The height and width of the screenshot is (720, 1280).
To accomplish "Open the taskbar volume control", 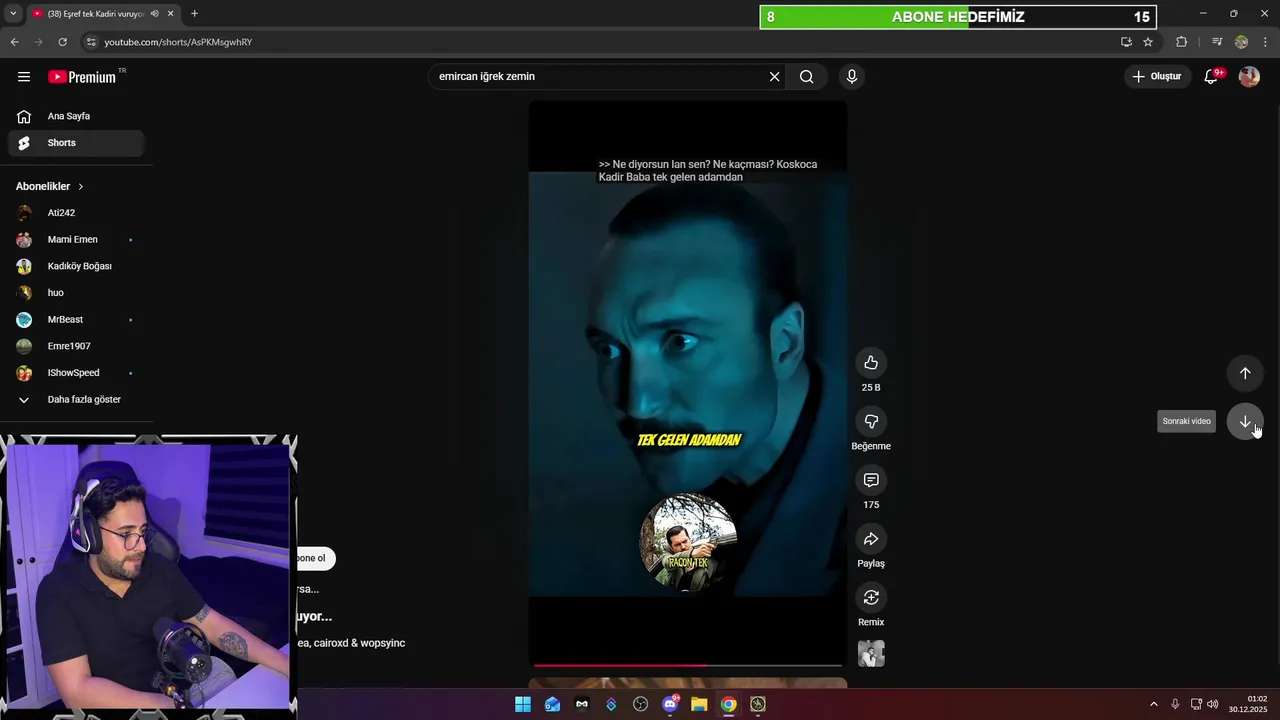I will [x=1212, y=704].
